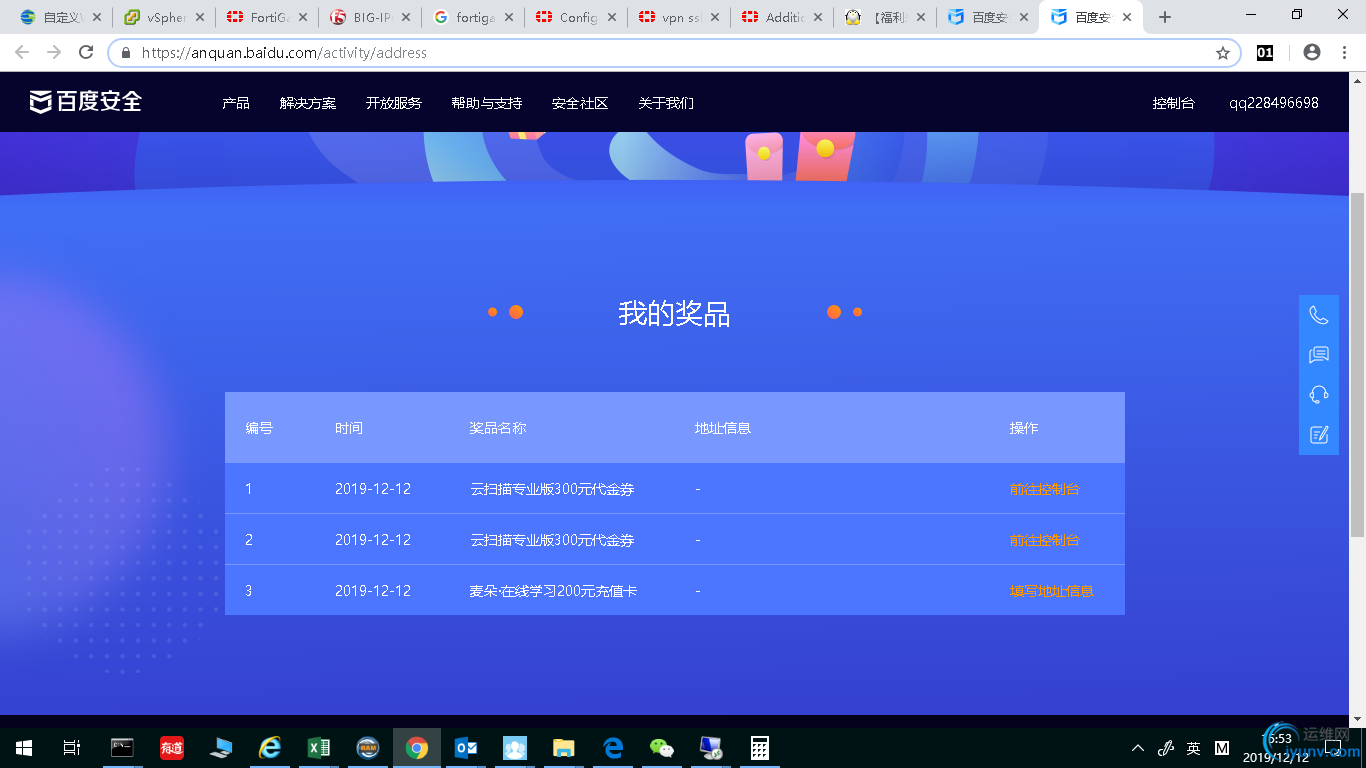Image resolution: width=1366 pixels, height=768 pixels.
Task: Show hidden system tray icons
Action: (1137, 748)
